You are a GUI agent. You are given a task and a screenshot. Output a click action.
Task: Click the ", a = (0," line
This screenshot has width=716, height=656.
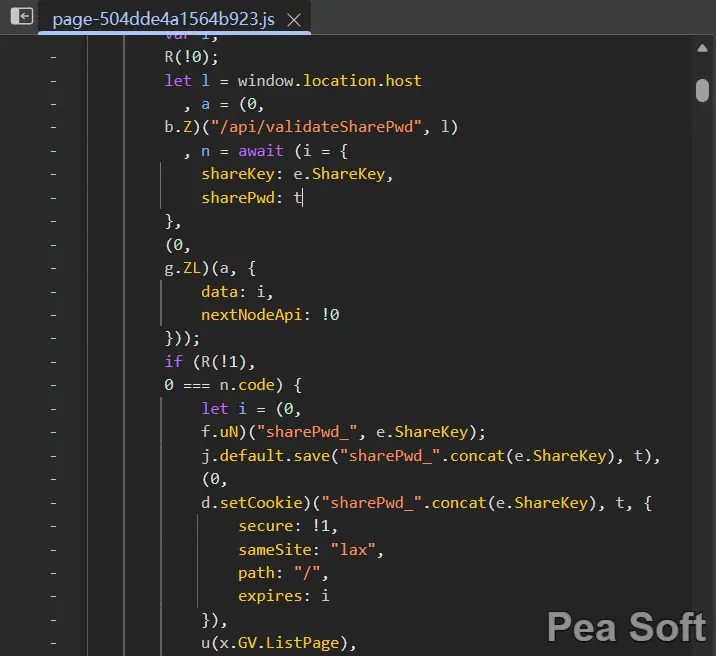pyautogui.click(x=224, y=104)
